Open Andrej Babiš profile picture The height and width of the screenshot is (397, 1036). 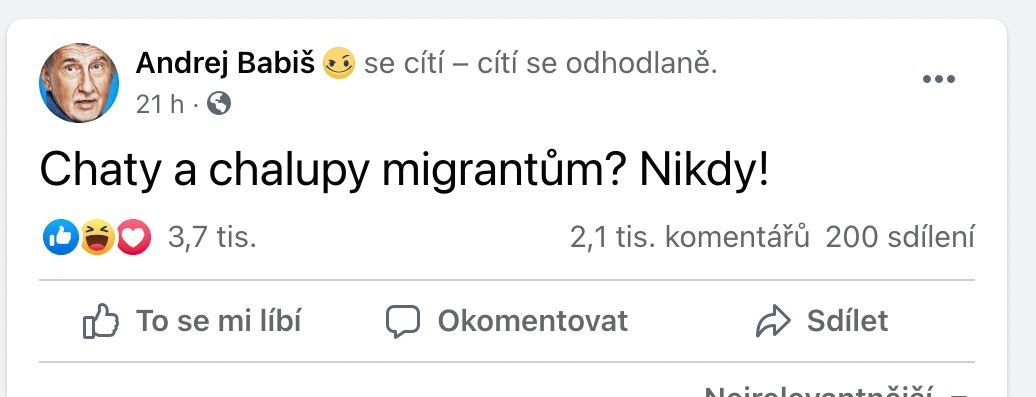(79, 83)
